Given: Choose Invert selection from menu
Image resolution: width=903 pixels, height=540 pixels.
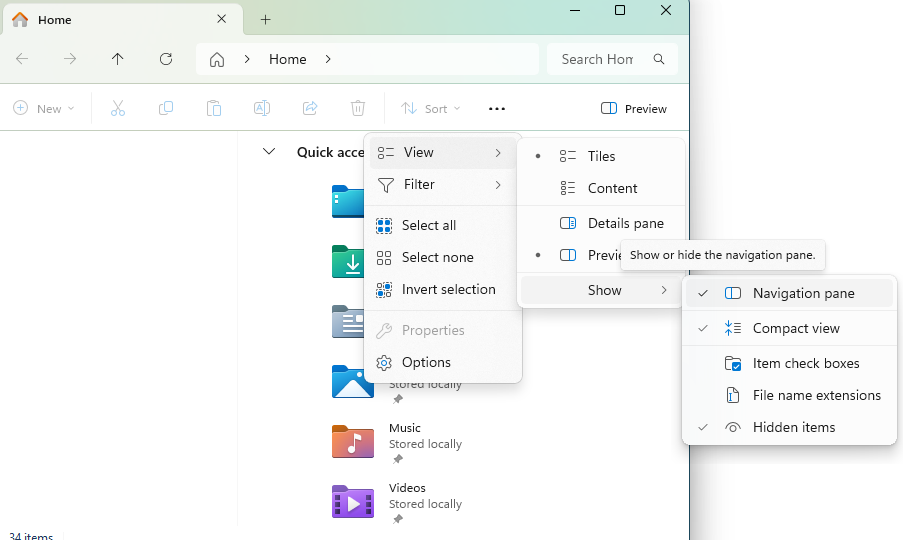Looking at the screenshot, I should click(442, 290).
